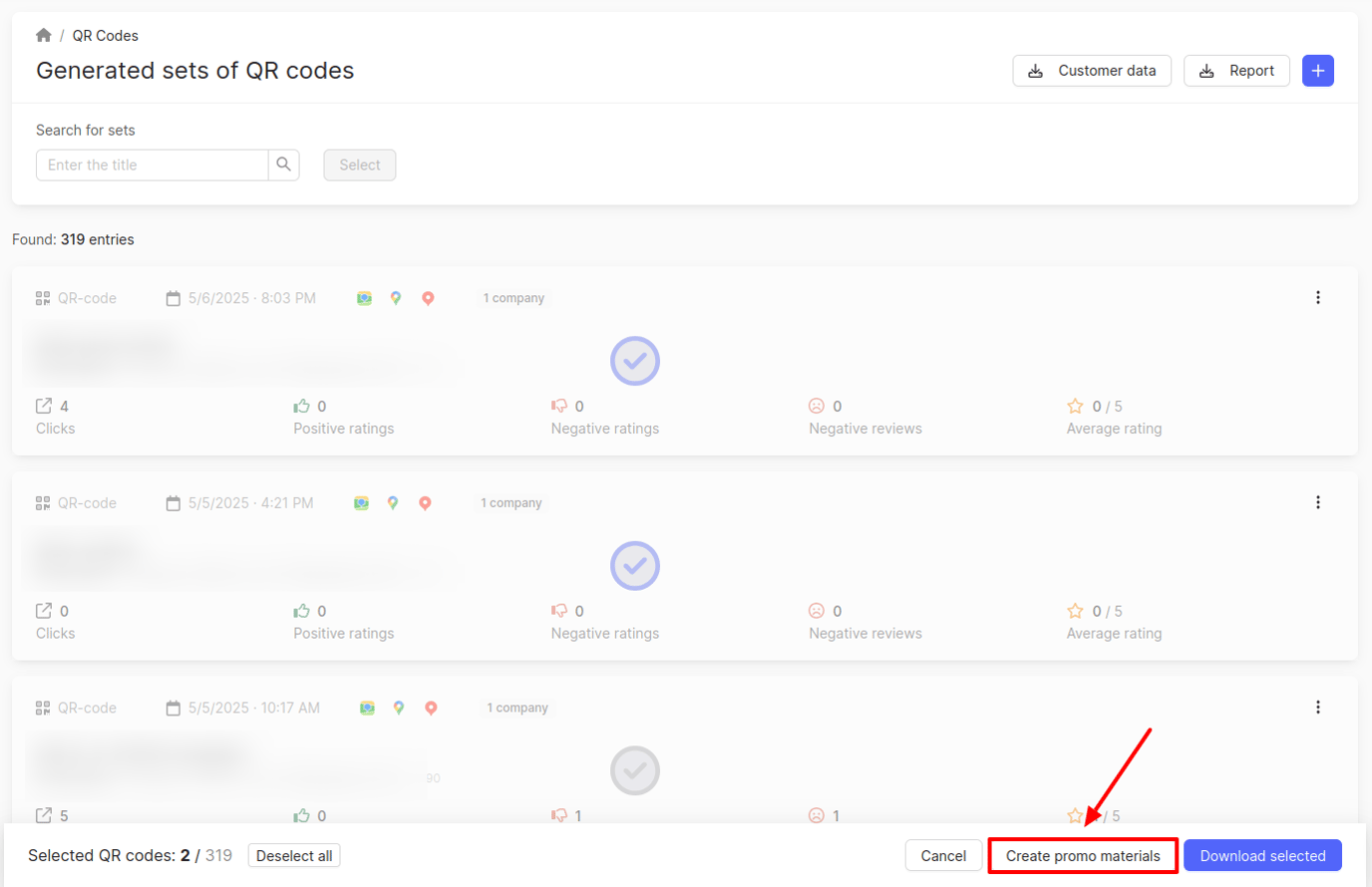1372x887 pixels.
Task: Open three-dot menu for 10:17 AM entry
Action: [x=1317, y=708]
